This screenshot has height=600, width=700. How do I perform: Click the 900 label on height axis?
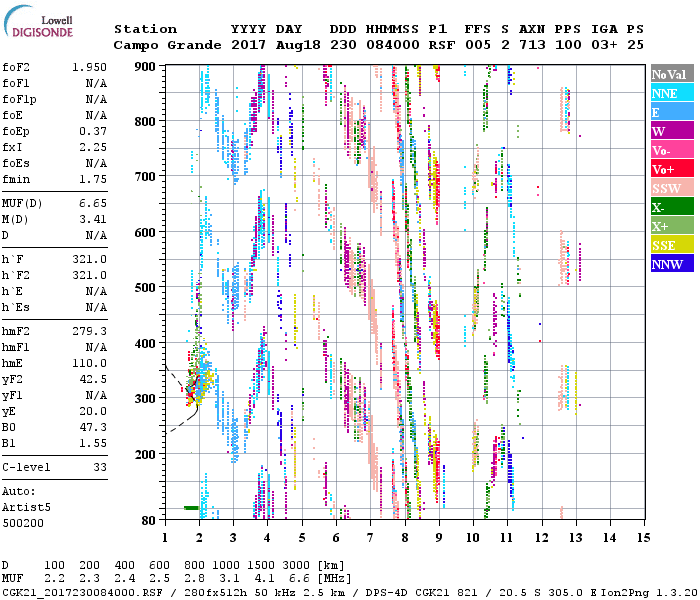pos(147,66)
